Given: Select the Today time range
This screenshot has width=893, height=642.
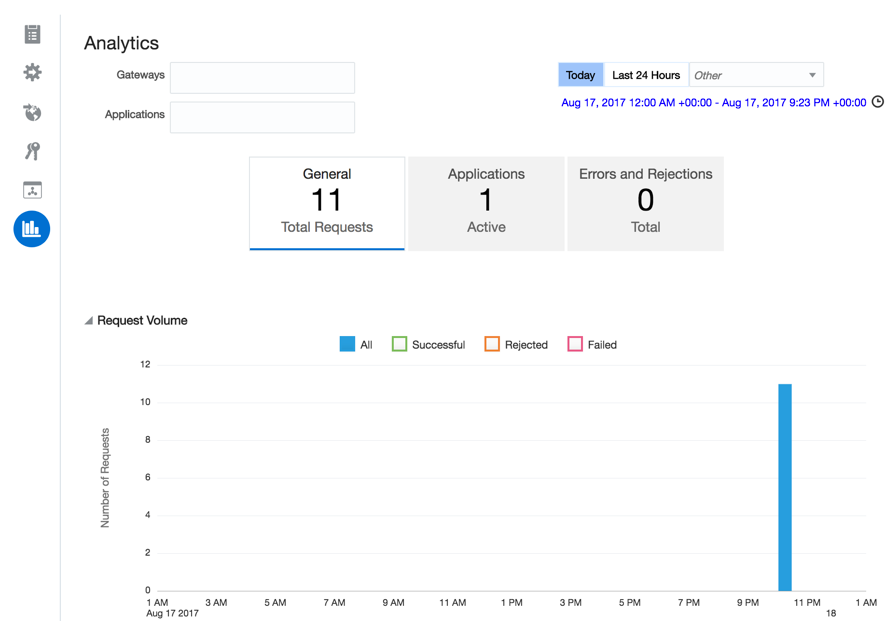Looking at the screenshot, I should pos(580,75).
